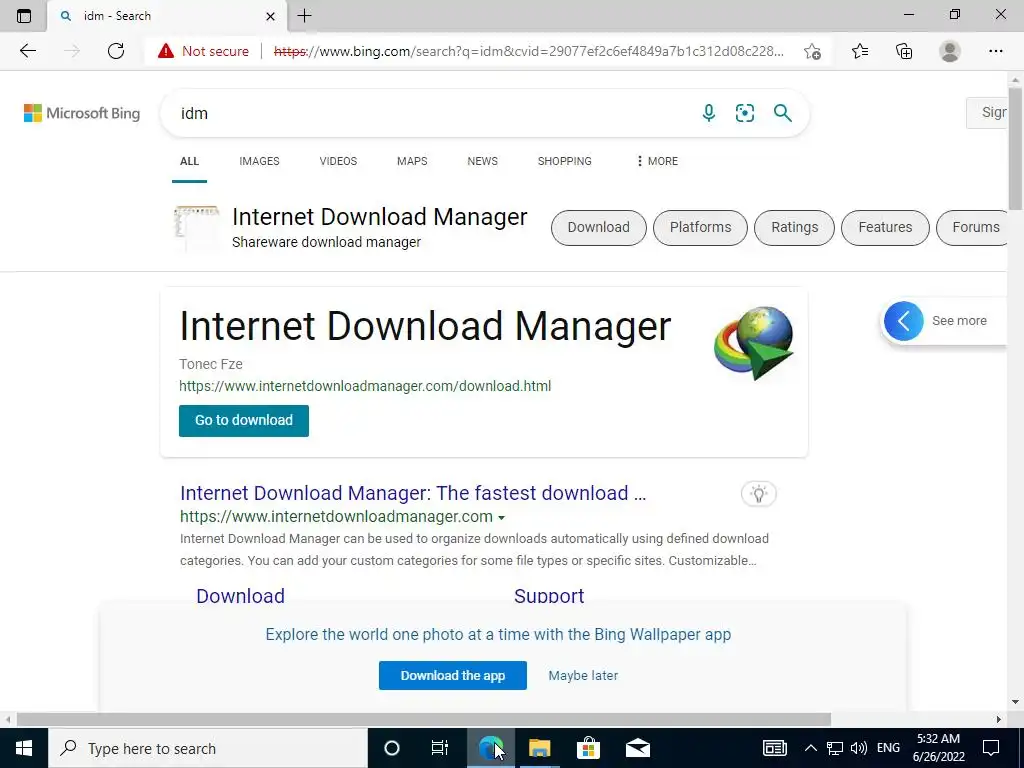Screen dimensions: 1024x768
Task: Click the Not secure warning indicator
Action: [x=203, y=51]
